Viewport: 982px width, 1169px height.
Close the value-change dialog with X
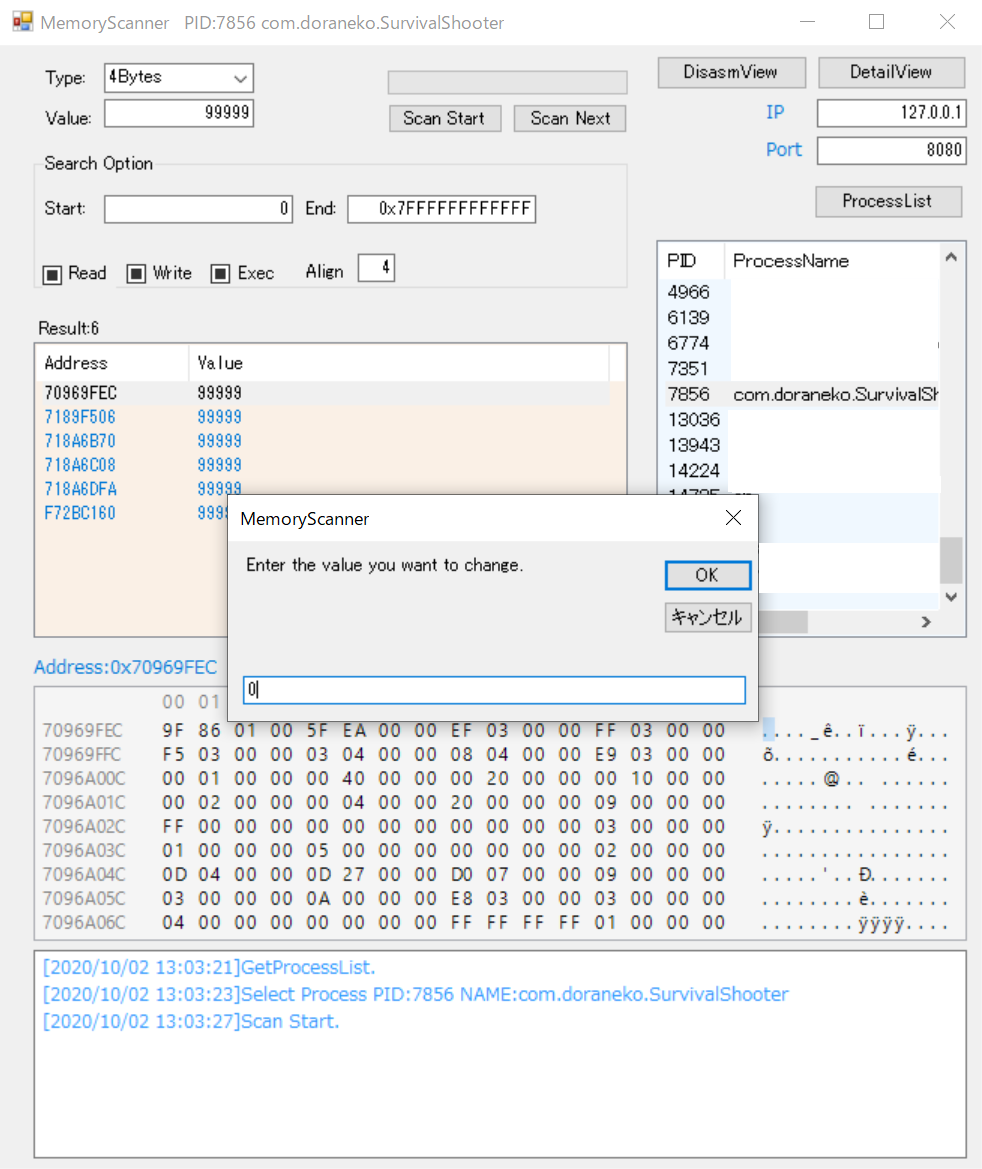tap(733, 518)
